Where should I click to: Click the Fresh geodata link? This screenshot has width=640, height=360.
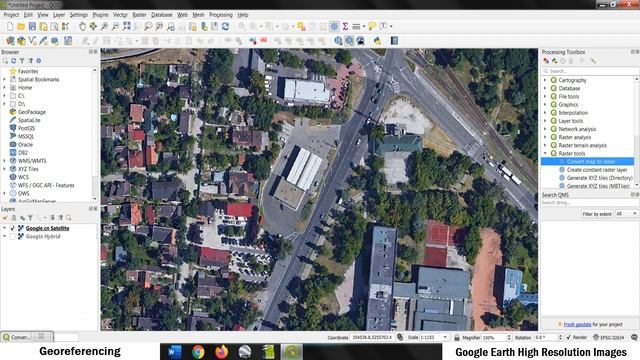coord(577,324)
